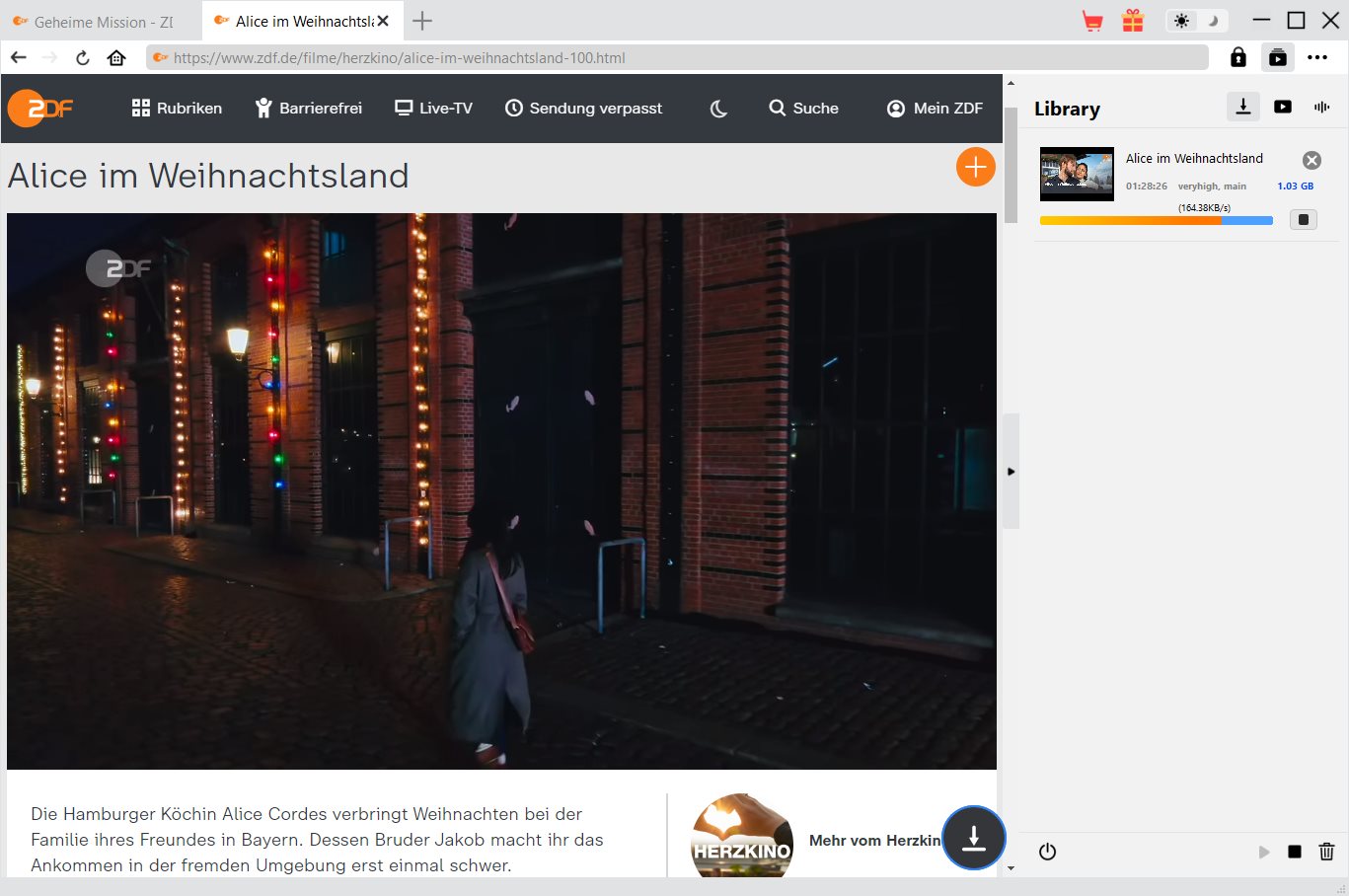
Task: Remove Alice im Weihnachtsland download
Action: pyautogui.click(x=1312, y=160)
